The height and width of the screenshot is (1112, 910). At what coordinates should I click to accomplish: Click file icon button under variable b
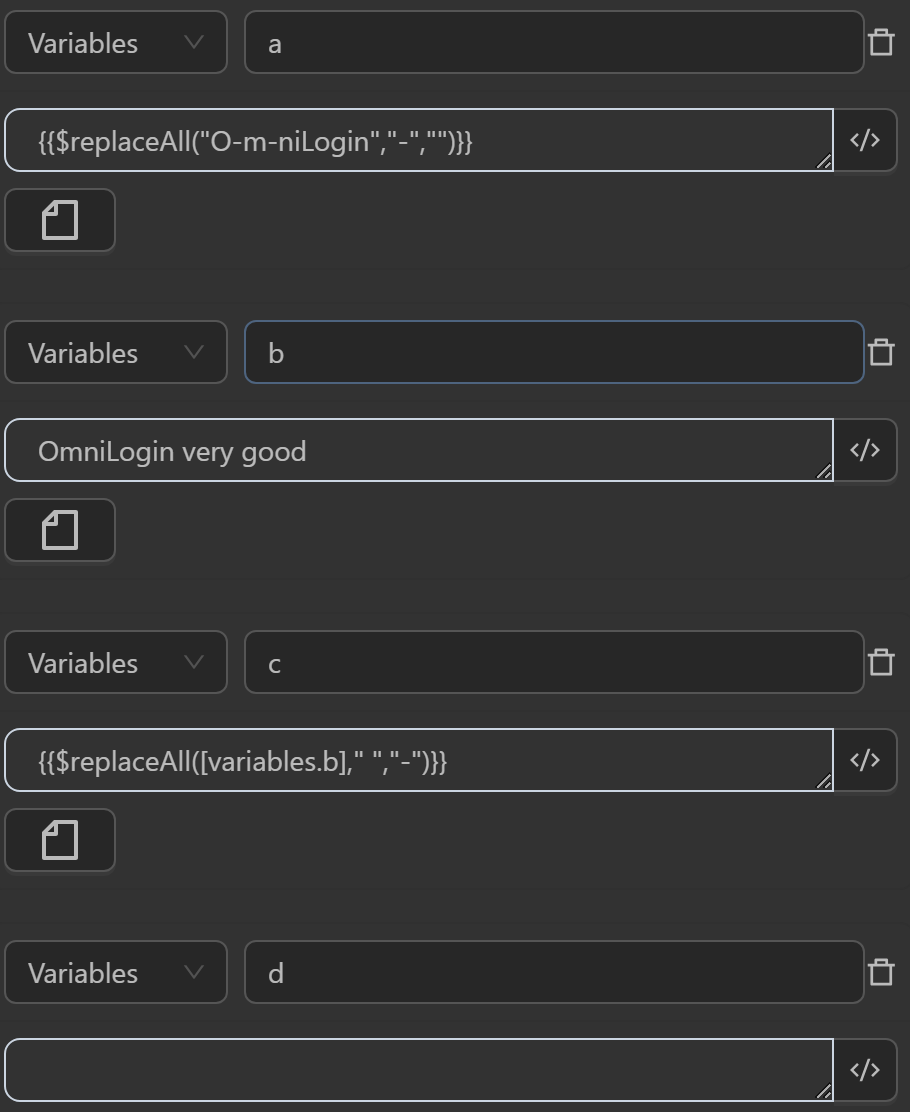point(60,530)
